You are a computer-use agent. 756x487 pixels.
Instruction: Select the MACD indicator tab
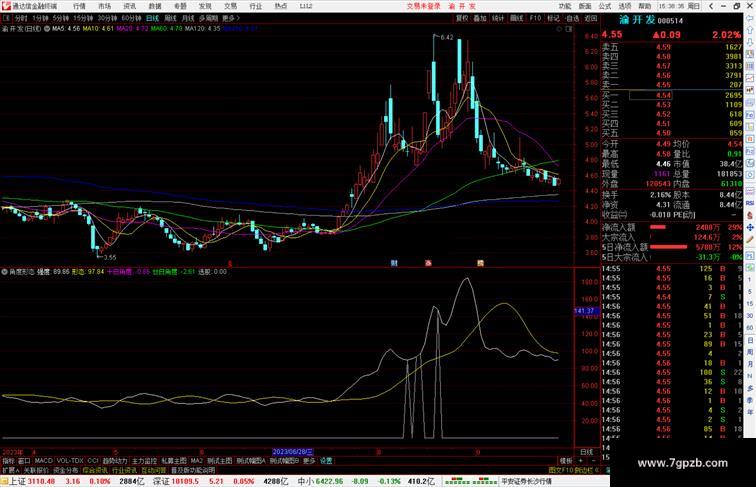click(x=43, y=461)
